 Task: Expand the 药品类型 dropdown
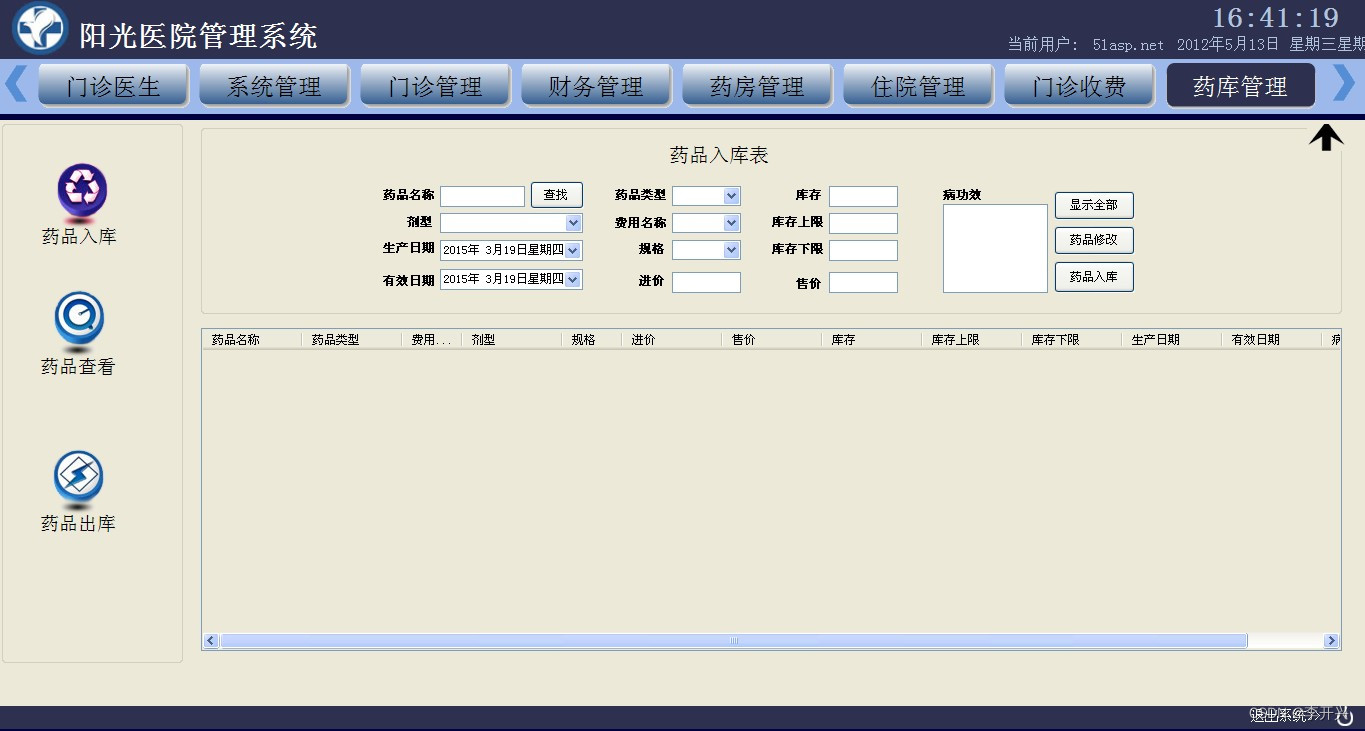pyautogui.click(x=732, y=196)
